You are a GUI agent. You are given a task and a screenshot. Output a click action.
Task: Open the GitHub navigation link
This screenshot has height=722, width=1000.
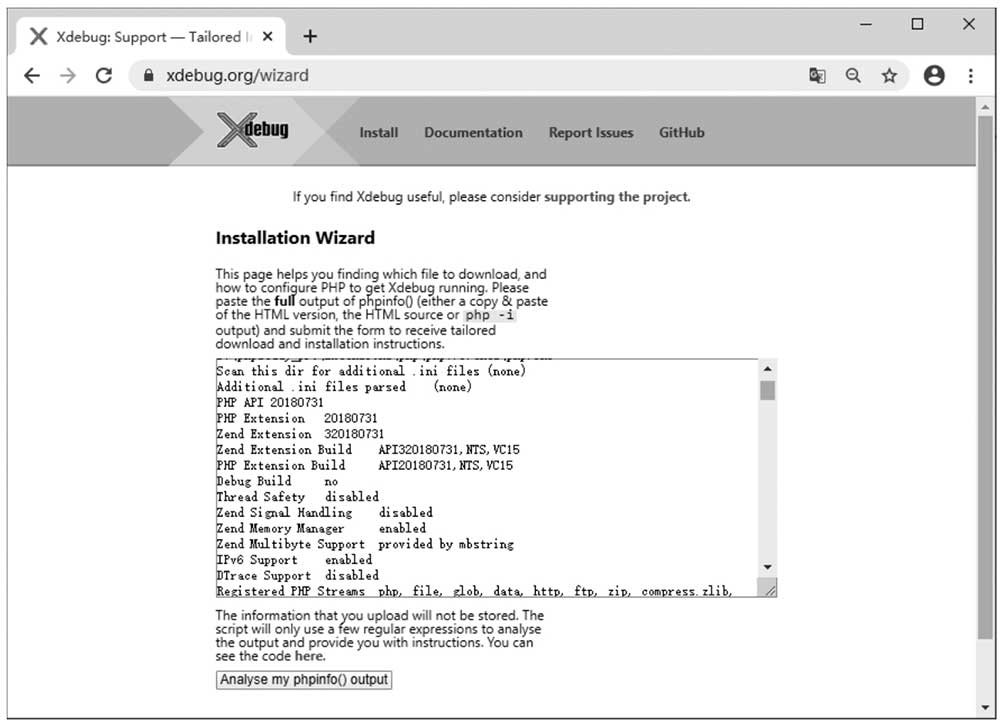click(x=682, y=133)
